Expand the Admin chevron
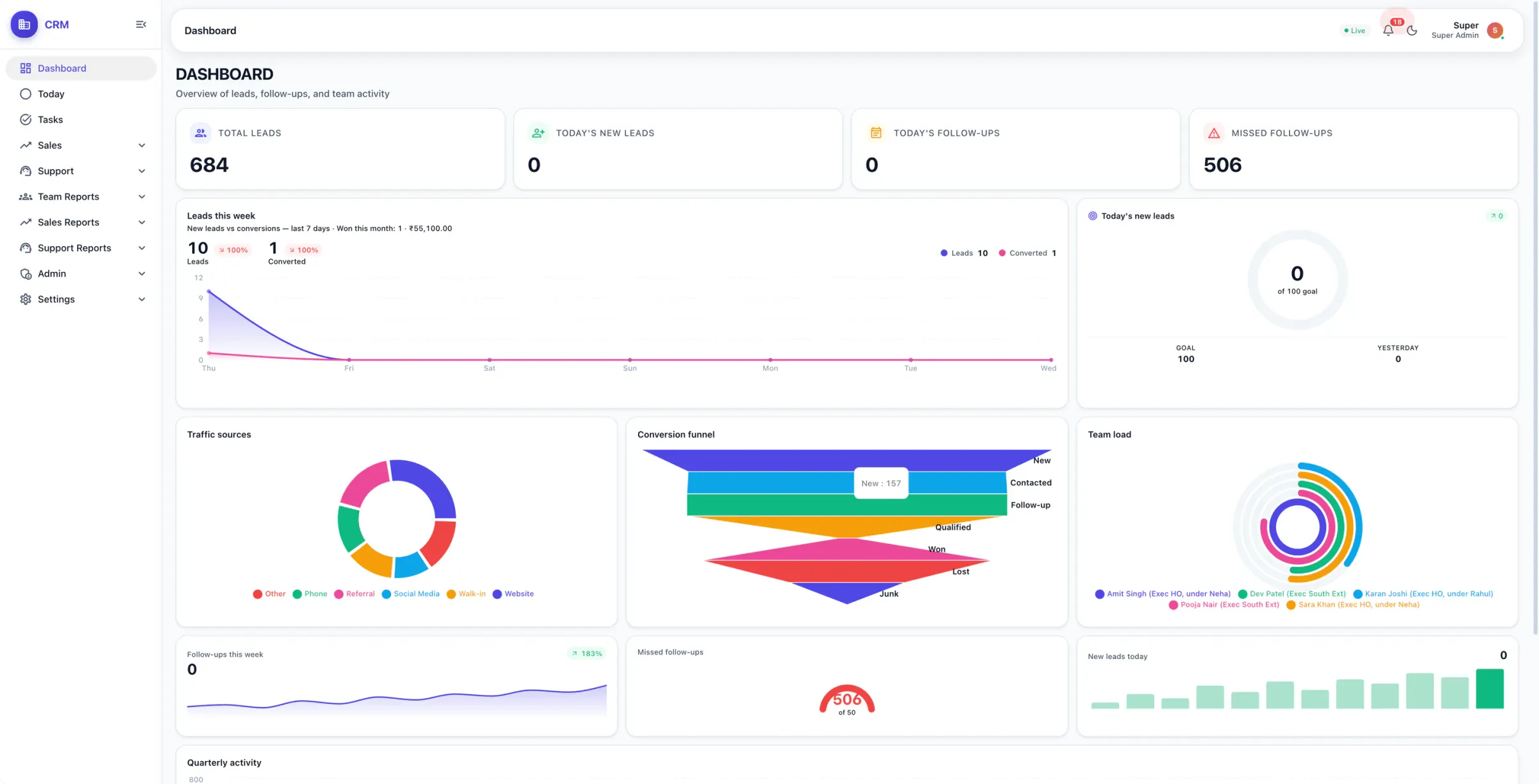The image size is (1539, 784). [142, 273]
